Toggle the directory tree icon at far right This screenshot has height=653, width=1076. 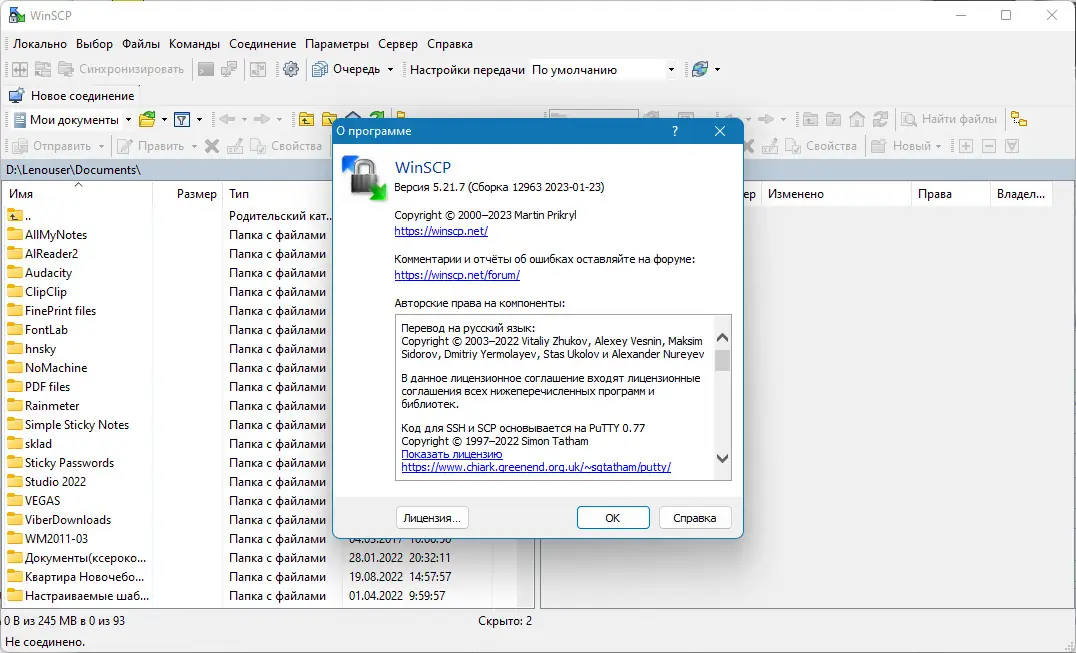pyautogui.click(x=1019, y=119)
